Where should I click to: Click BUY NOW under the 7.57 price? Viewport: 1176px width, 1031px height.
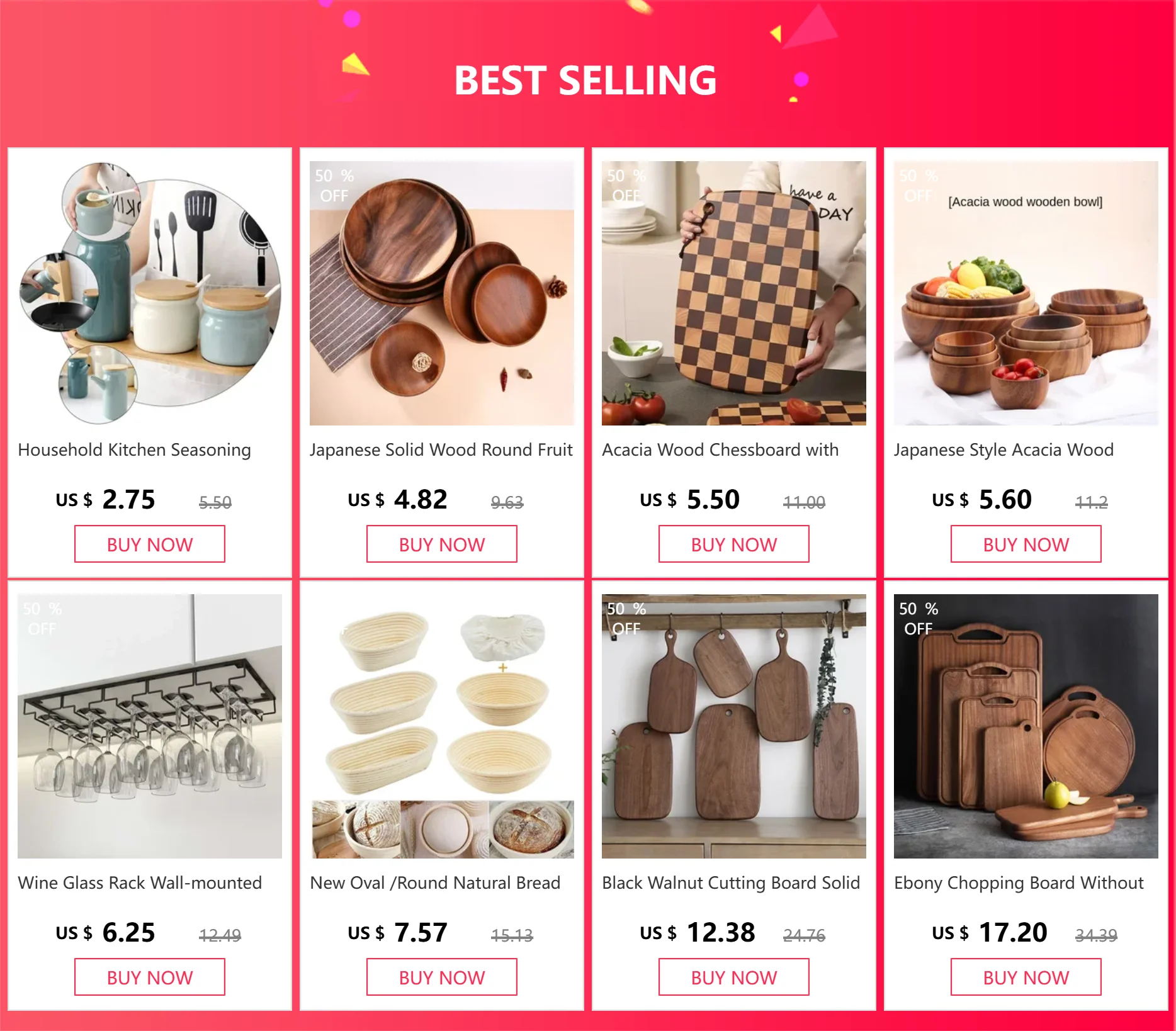coord(442,977)
